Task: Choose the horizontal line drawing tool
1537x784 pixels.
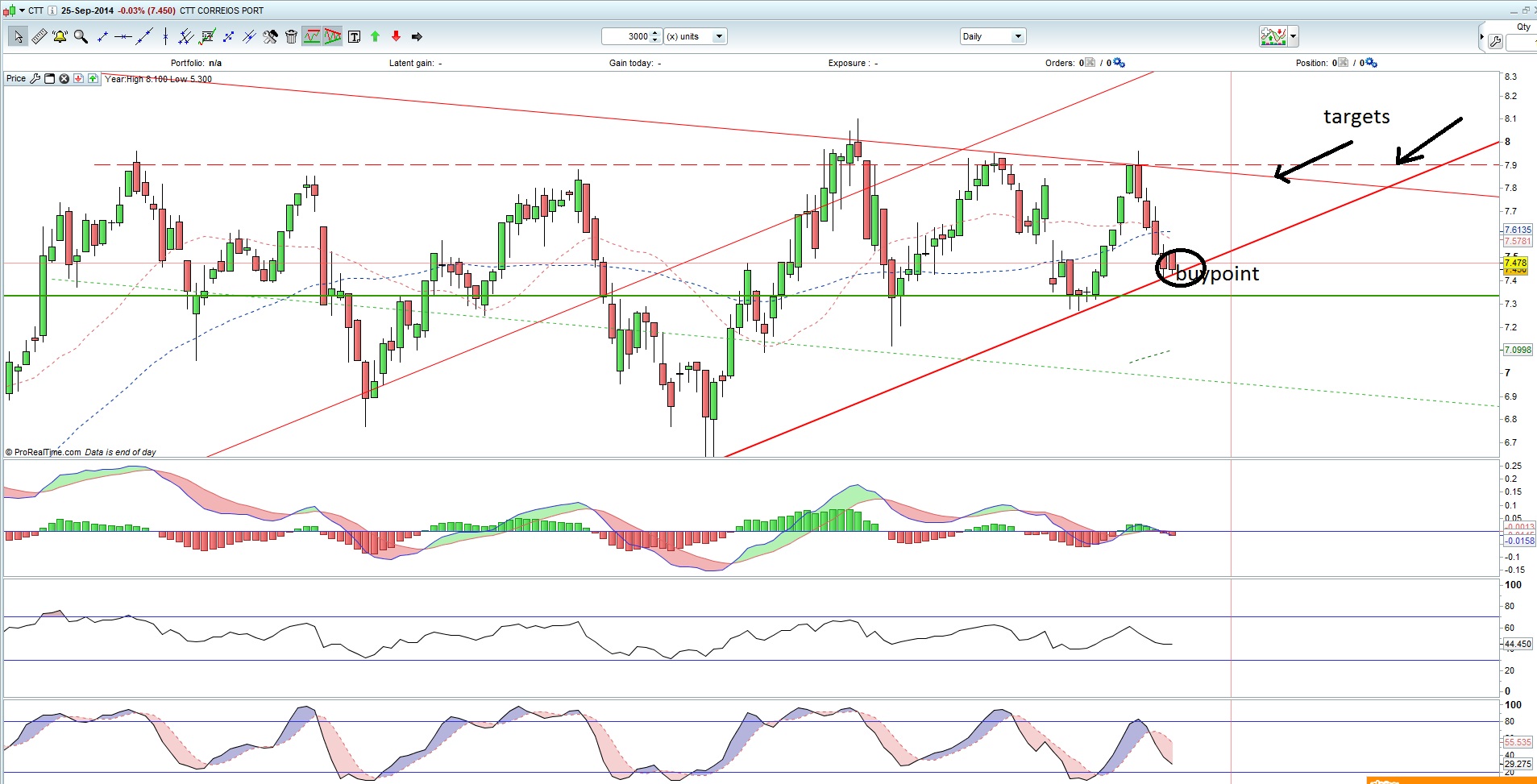Action: click(x=123, y=36)
